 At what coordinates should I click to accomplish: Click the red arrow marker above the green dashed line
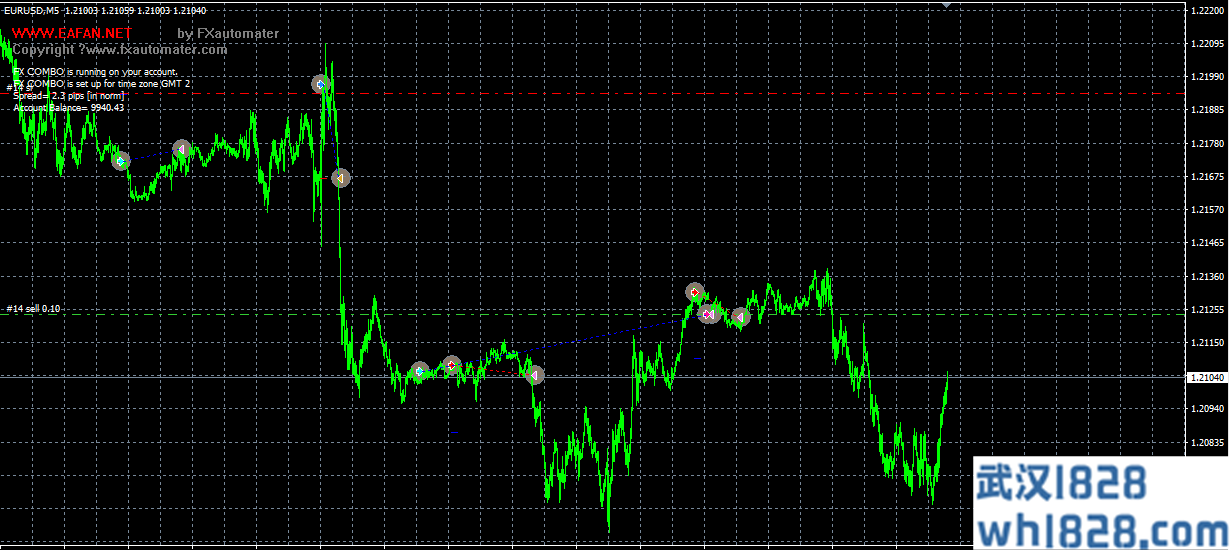point(695,292)
